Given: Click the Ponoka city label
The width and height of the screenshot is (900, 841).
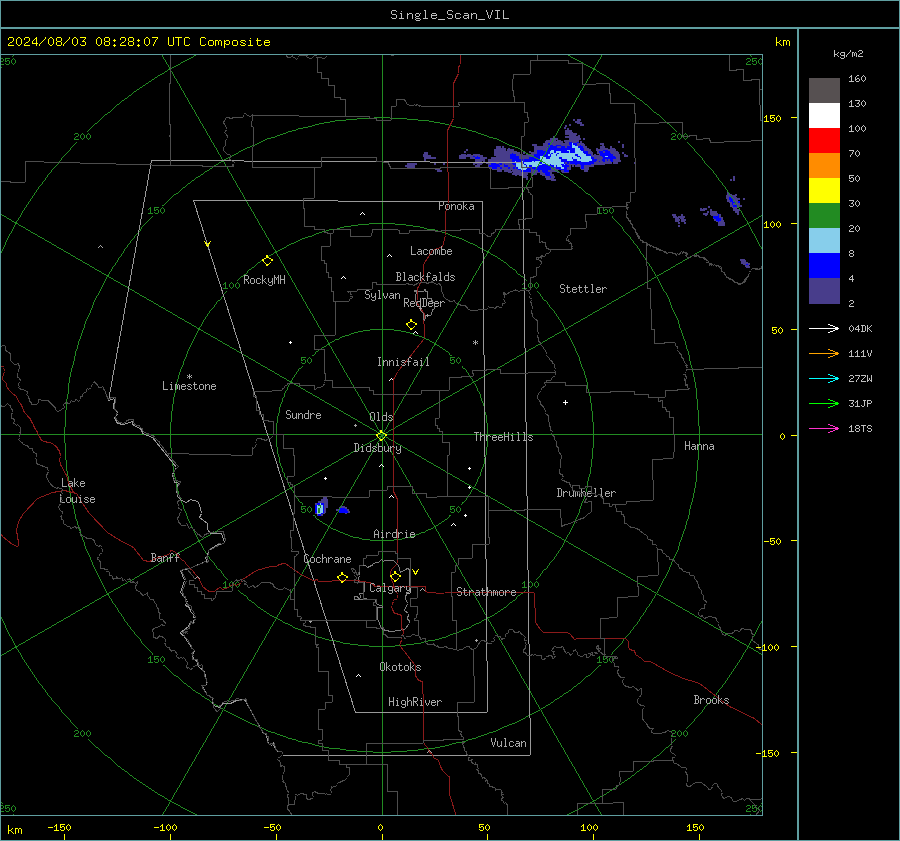Looking at the screenshot, I should [456, 206].
